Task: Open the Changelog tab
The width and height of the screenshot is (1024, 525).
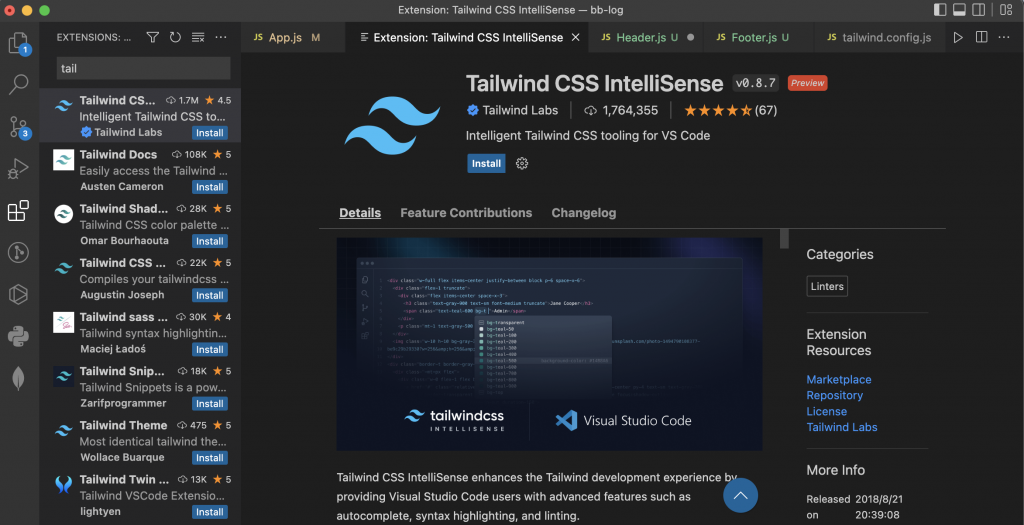Action: [x=584, y=213]
